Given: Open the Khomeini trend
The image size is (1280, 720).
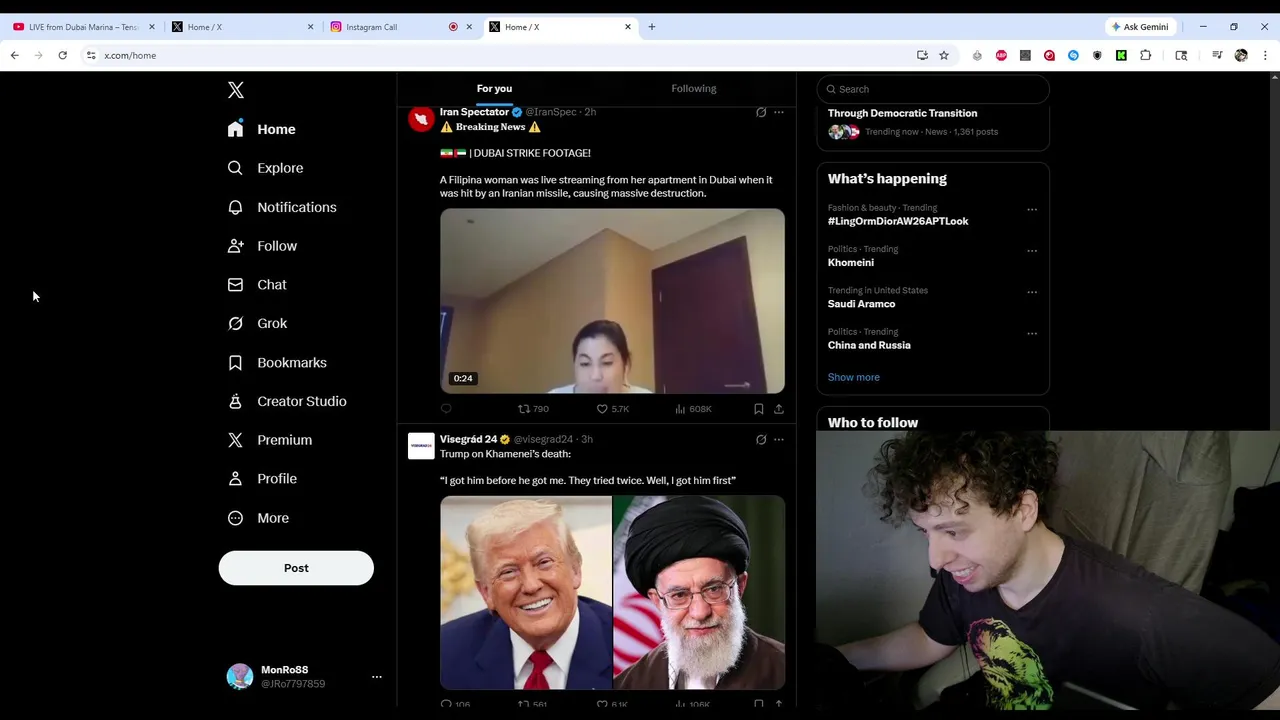Looking at the screenshot, I should [851, 262].
